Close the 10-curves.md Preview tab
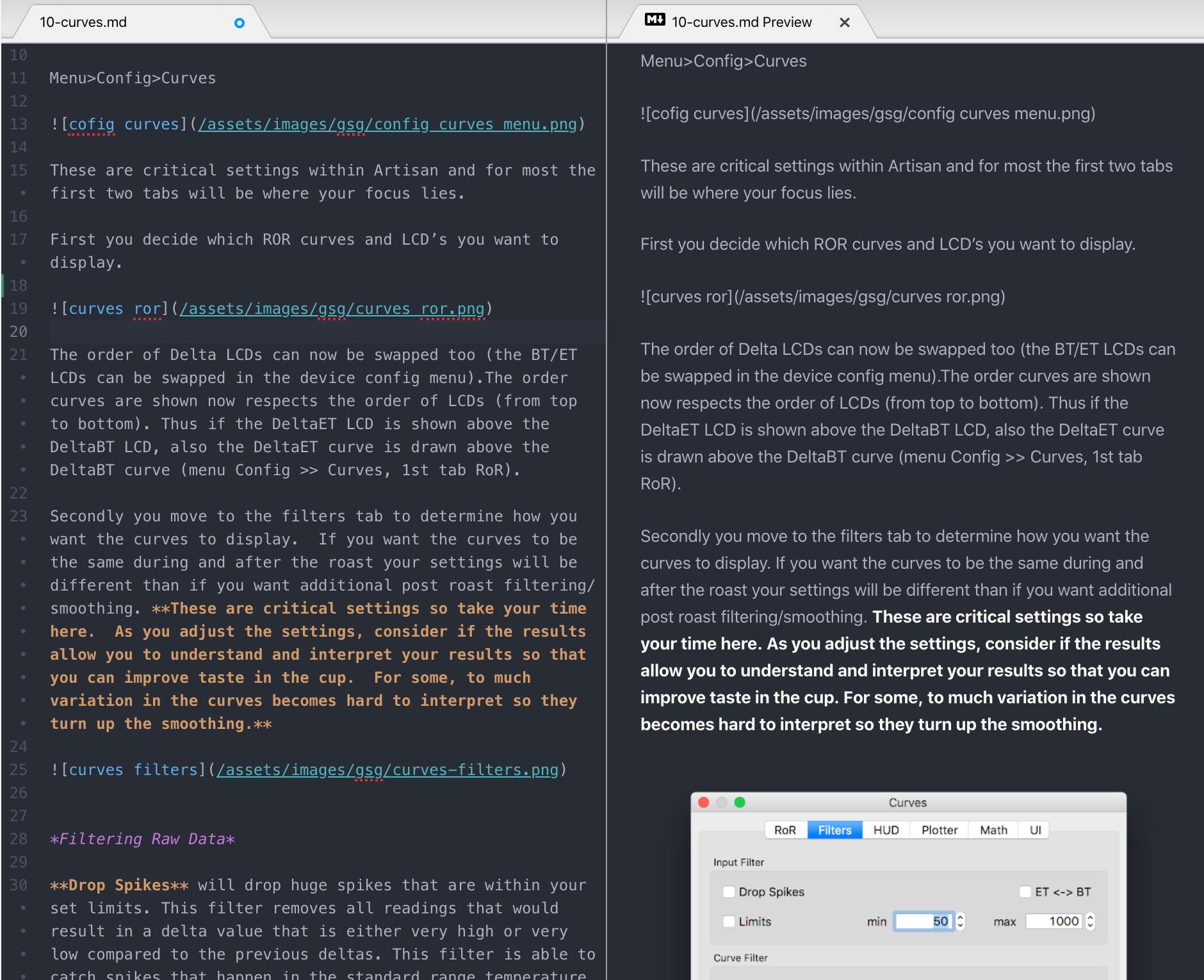This screenshot has width=1204, height=980. point(845,22)
